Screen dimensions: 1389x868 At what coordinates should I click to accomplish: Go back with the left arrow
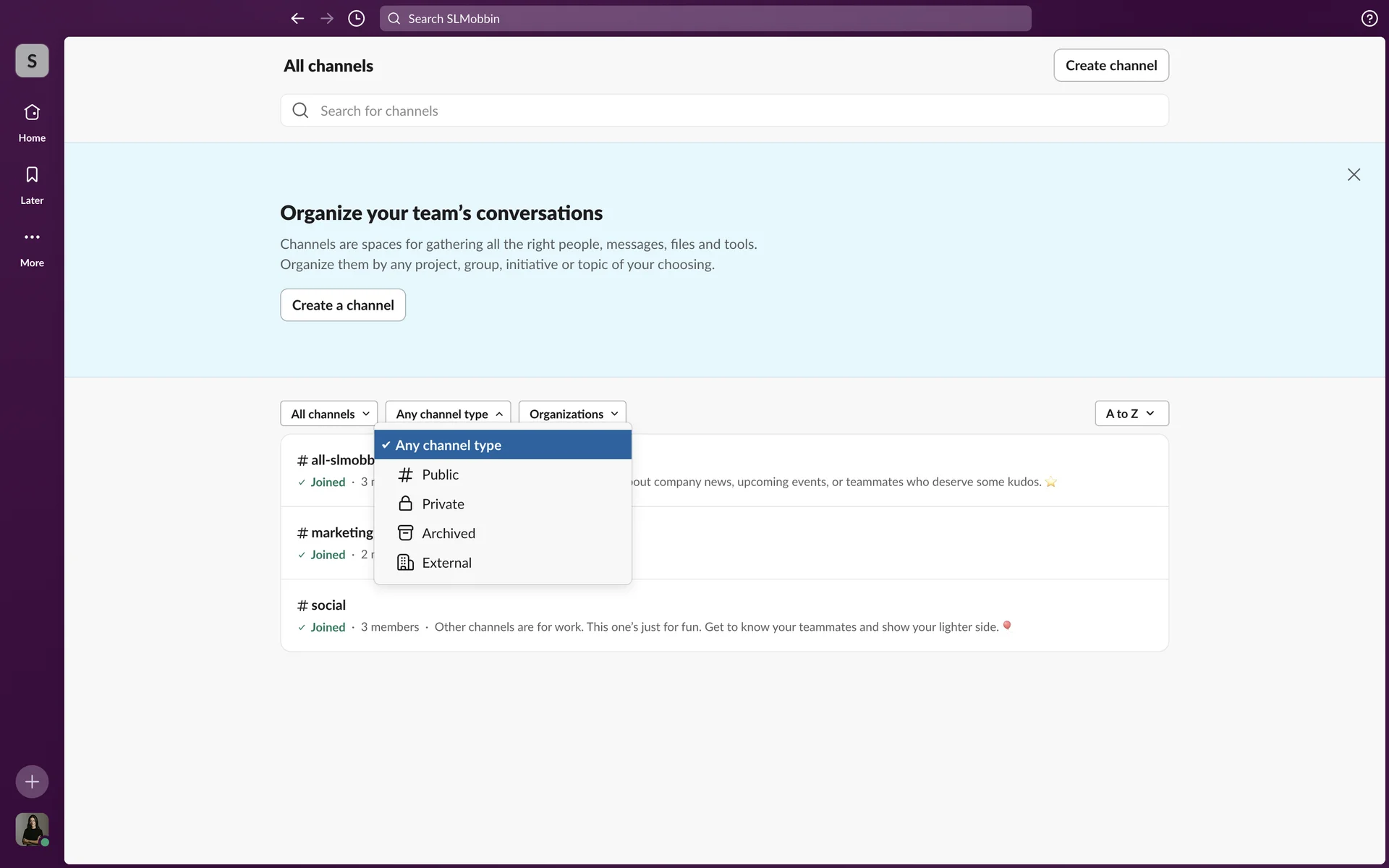tap(297, 19)
